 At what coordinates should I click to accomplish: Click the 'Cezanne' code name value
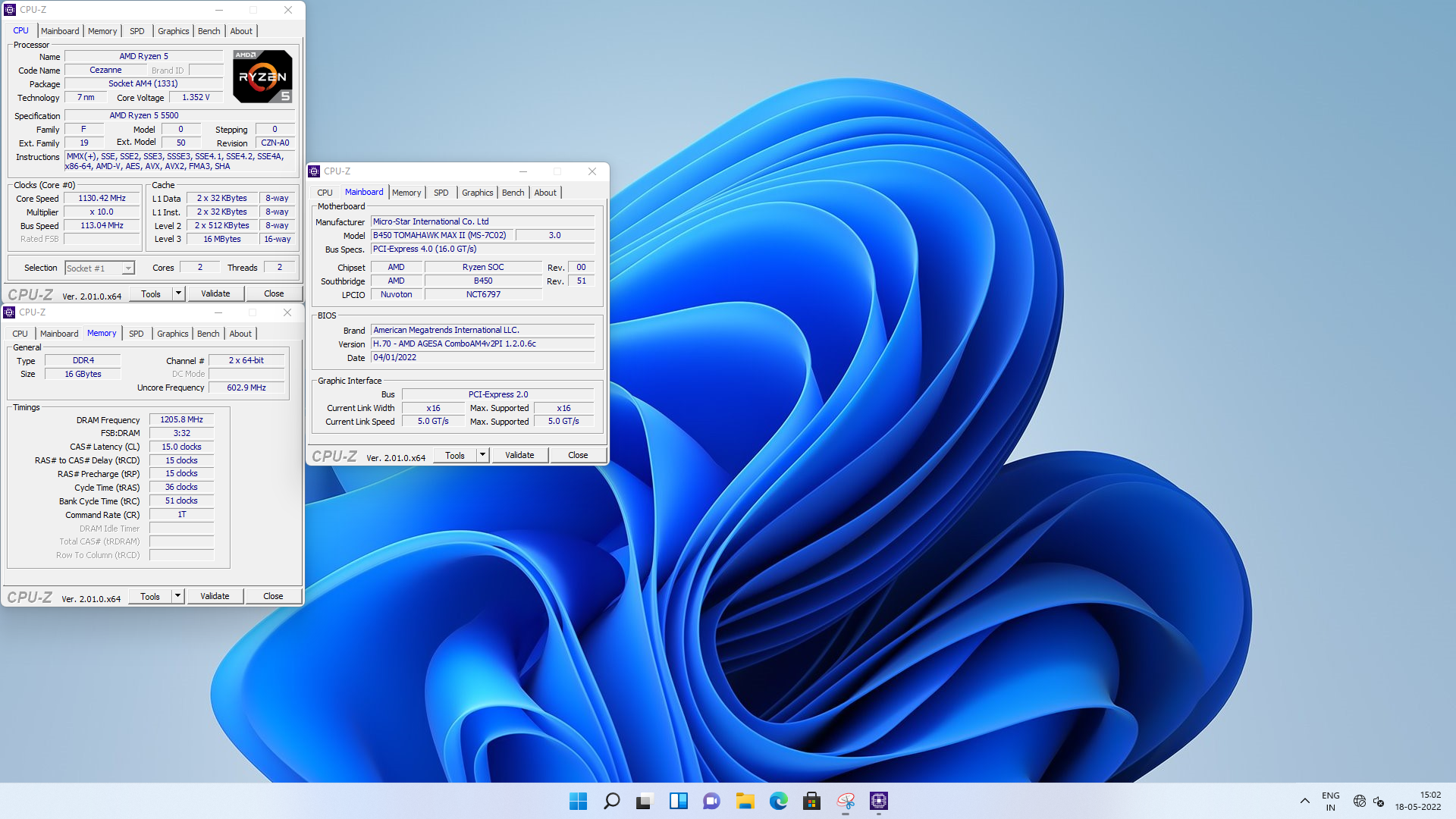(x=105, y=71)
